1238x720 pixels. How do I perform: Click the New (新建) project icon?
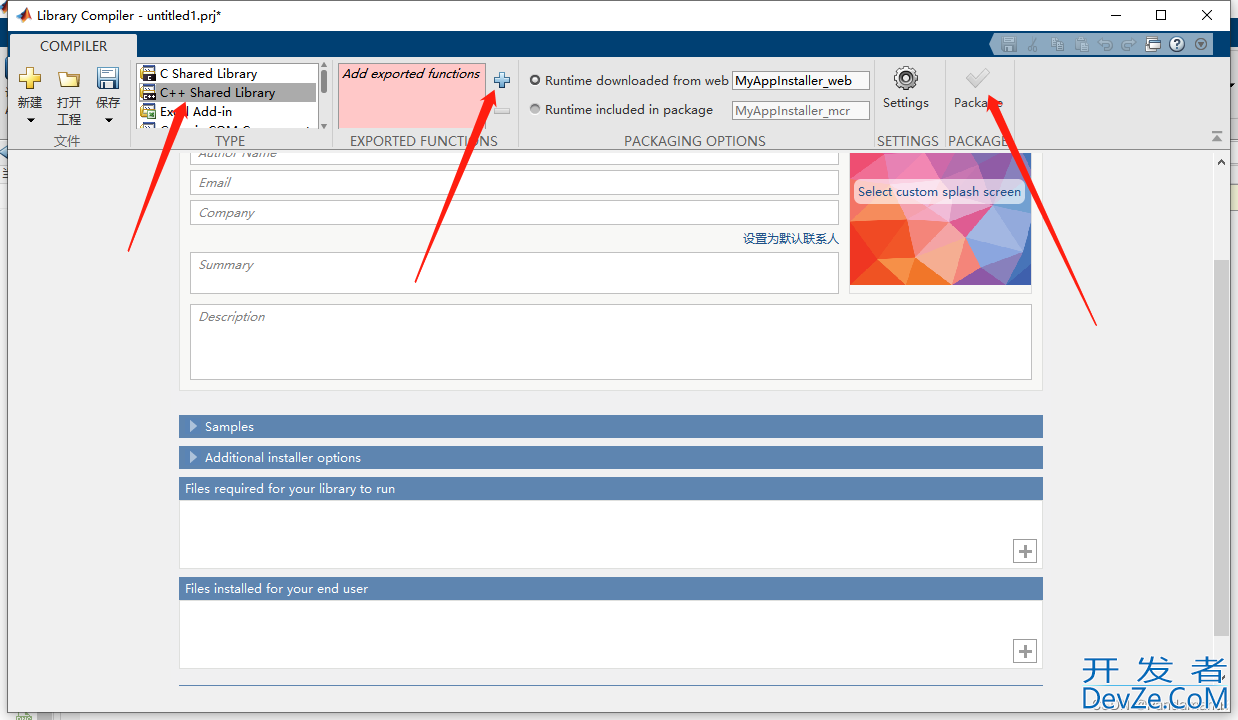(x=30, y=78)
